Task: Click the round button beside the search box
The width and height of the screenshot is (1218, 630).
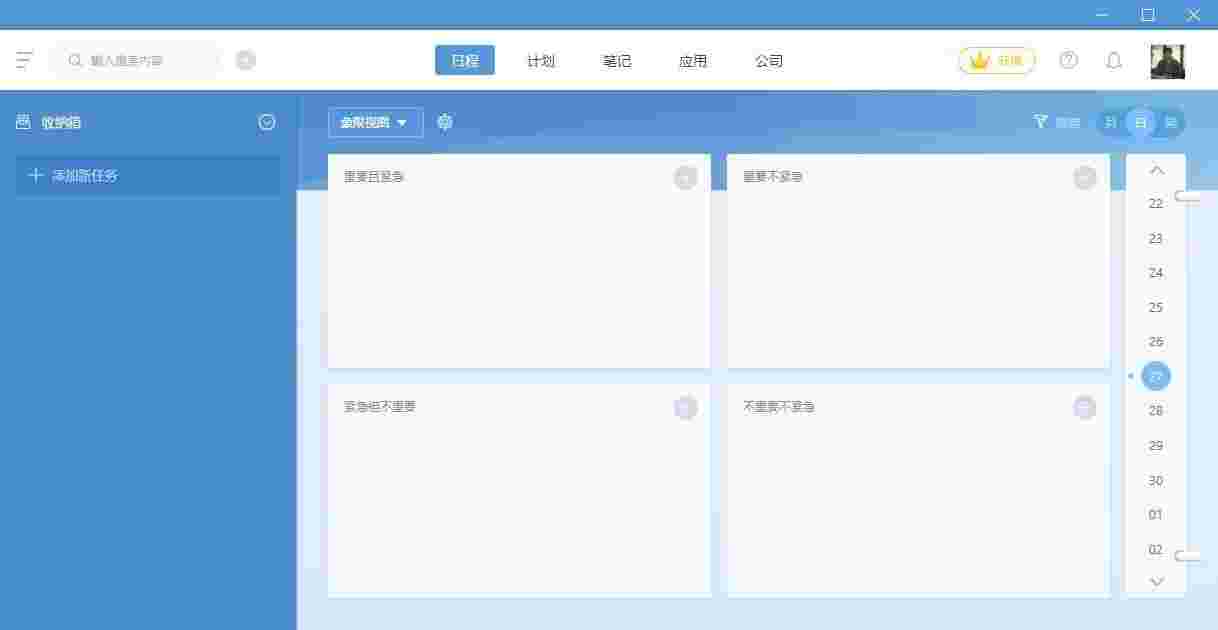Action: pos(246,60)
